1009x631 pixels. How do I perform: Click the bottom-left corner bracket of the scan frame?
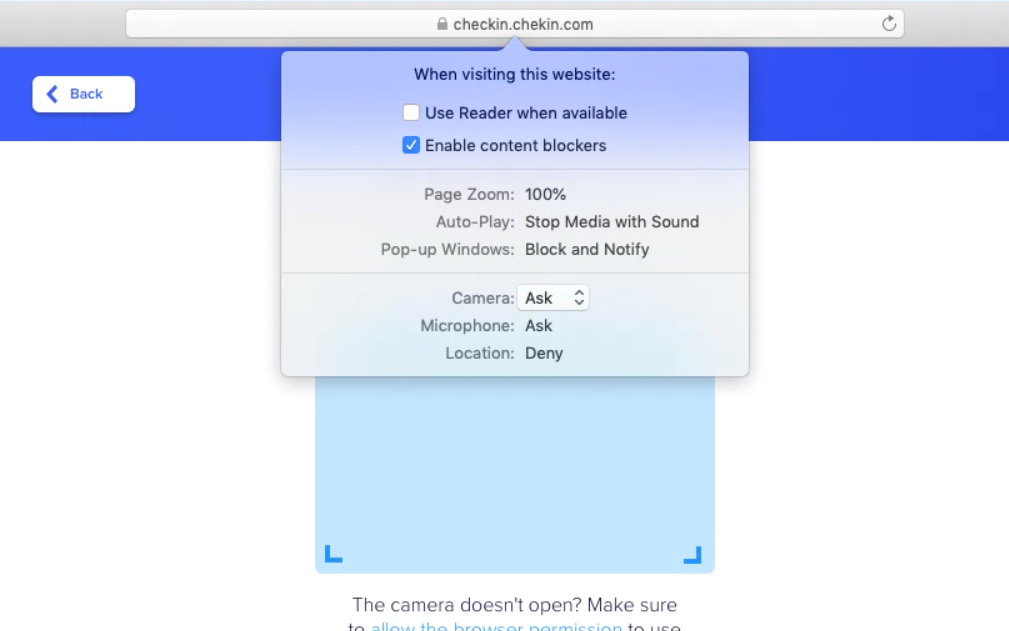(334, 554)
